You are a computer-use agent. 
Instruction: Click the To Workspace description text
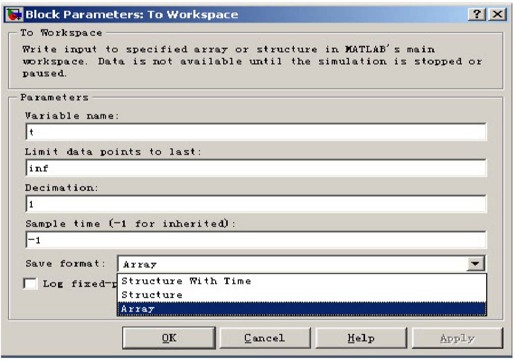(252, 61)
